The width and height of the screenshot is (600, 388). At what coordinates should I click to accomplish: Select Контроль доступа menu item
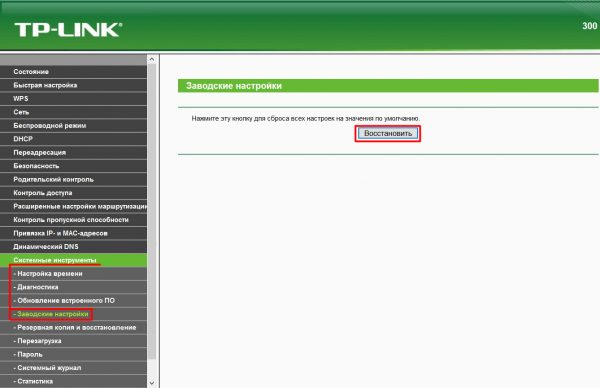pos(73,193)
